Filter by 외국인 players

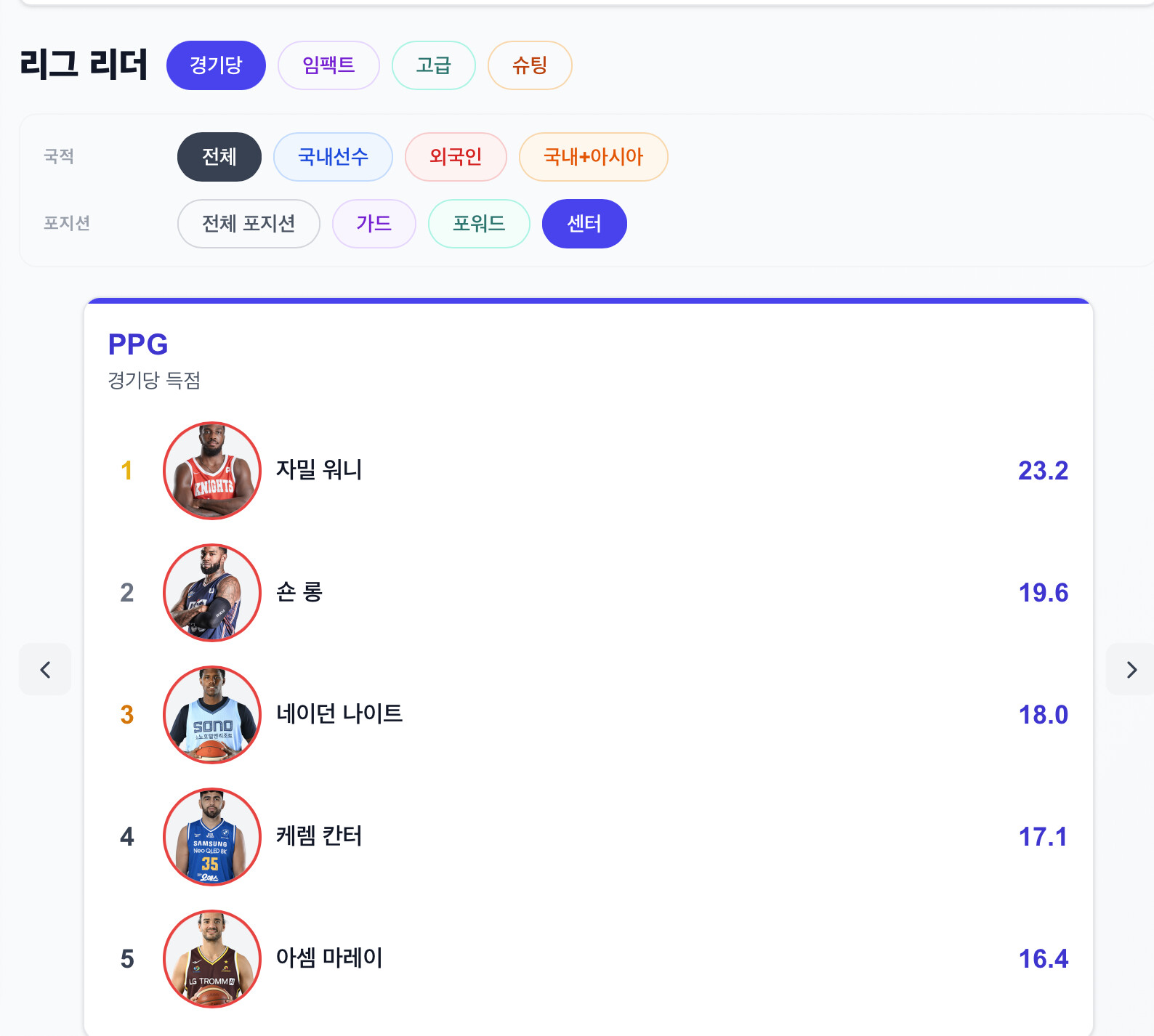click(x=456, y=157)
